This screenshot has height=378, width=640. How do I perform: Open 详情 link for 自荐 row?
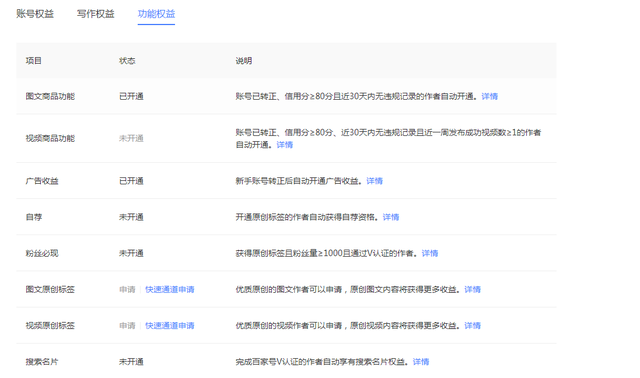point(391,217)
